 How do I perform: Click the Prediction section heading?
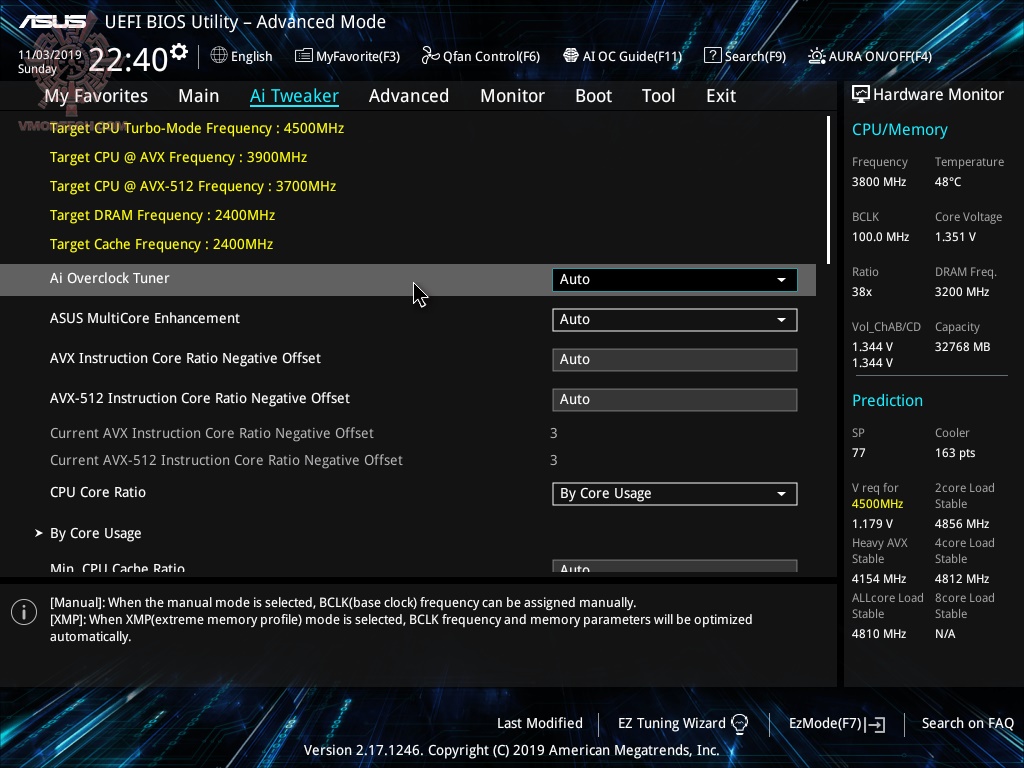coord(887,400)
